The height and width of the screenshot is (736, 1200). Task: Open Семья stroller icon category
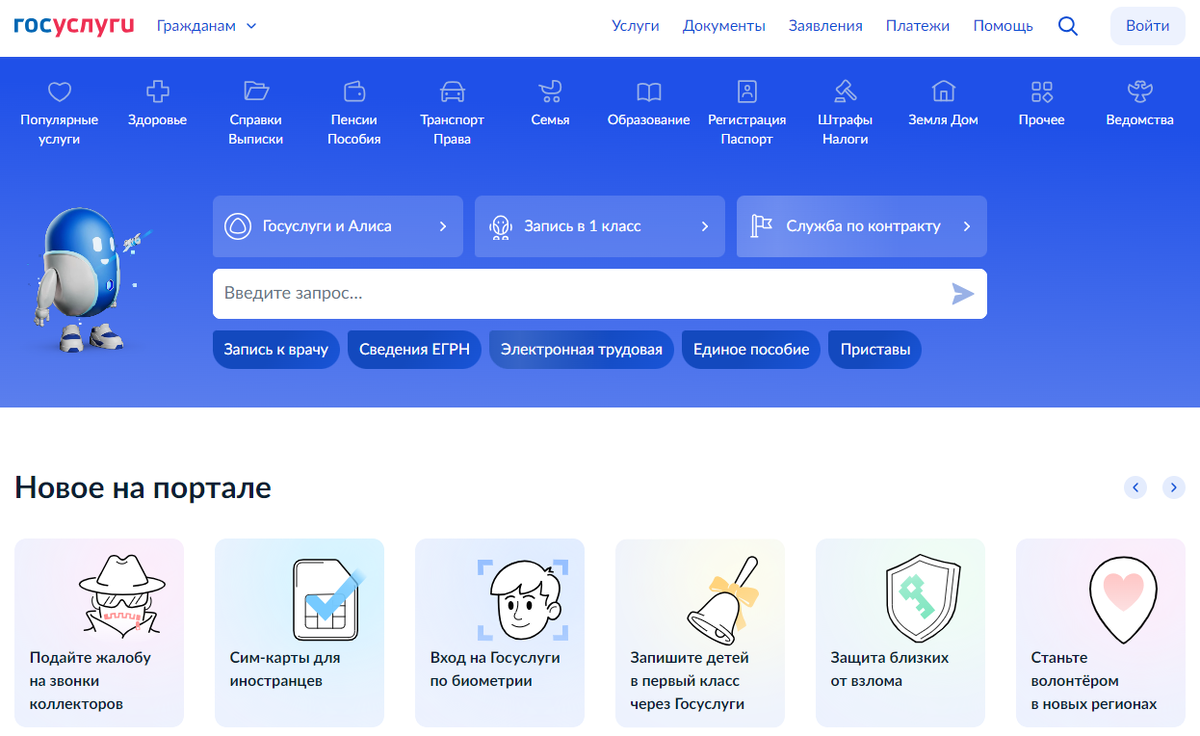550,92
